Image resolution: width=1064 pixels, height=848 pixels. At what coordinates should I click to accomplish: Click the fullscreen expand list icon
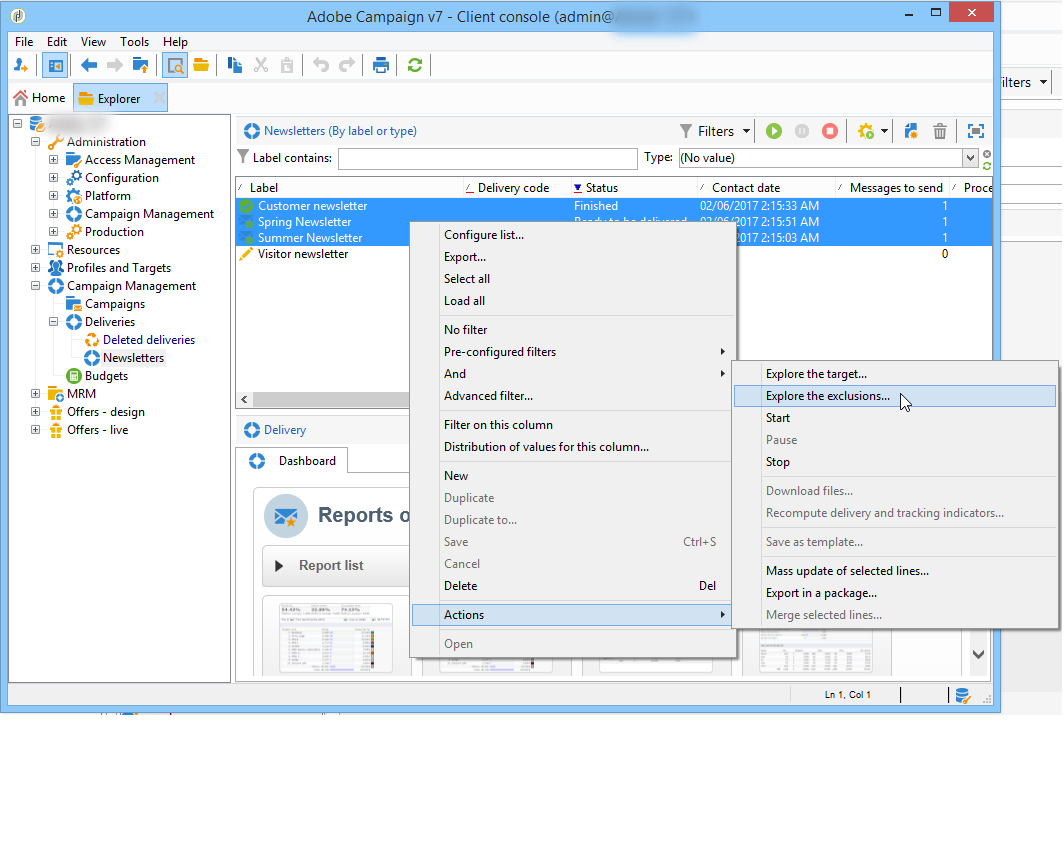(x=976, y=132)
